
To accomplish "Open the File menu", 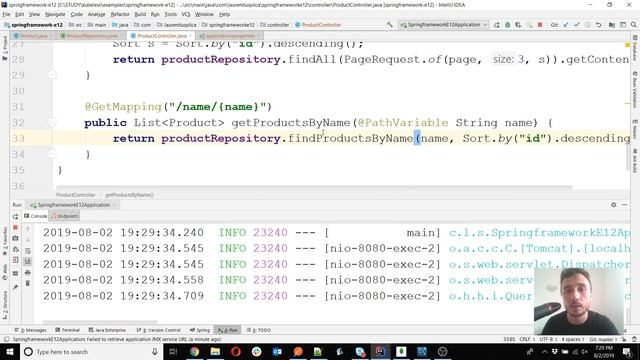I will (x=7, y=14).
